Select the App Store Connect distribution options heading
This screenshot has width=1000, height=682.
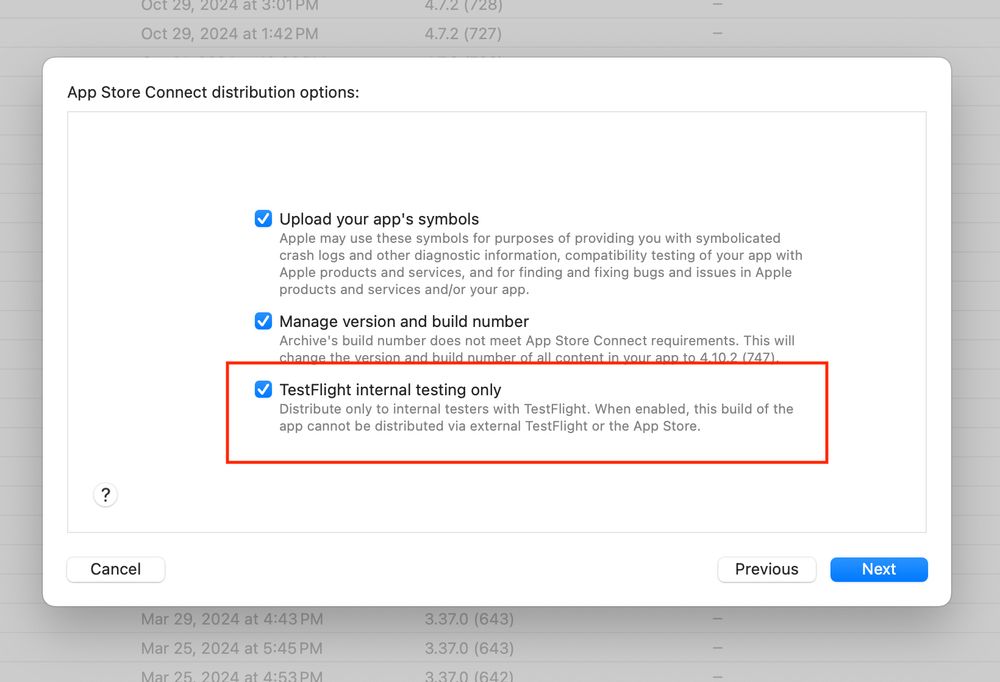coord(213,93)
